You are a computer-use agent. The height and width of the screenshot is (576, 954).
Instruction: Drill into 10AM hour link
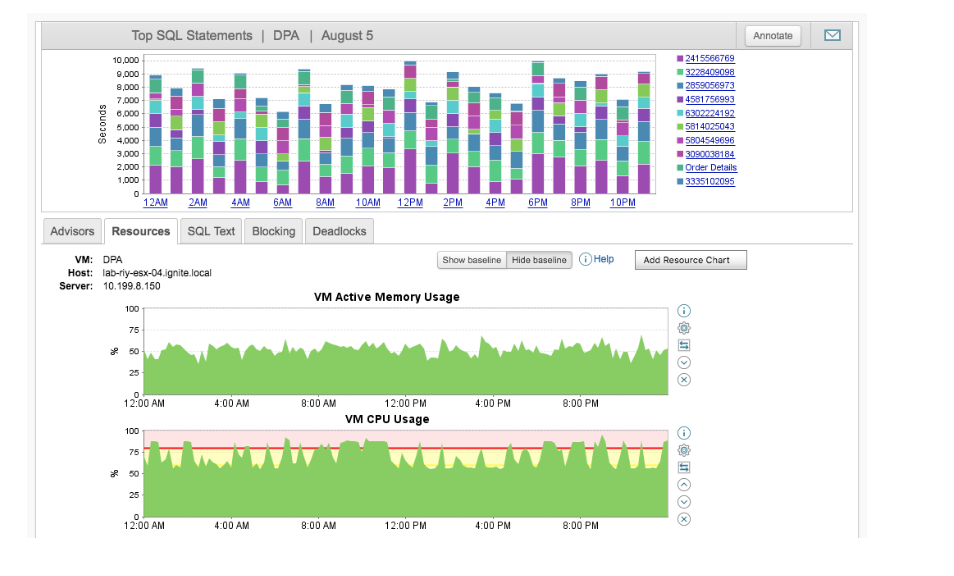[368, 203]
